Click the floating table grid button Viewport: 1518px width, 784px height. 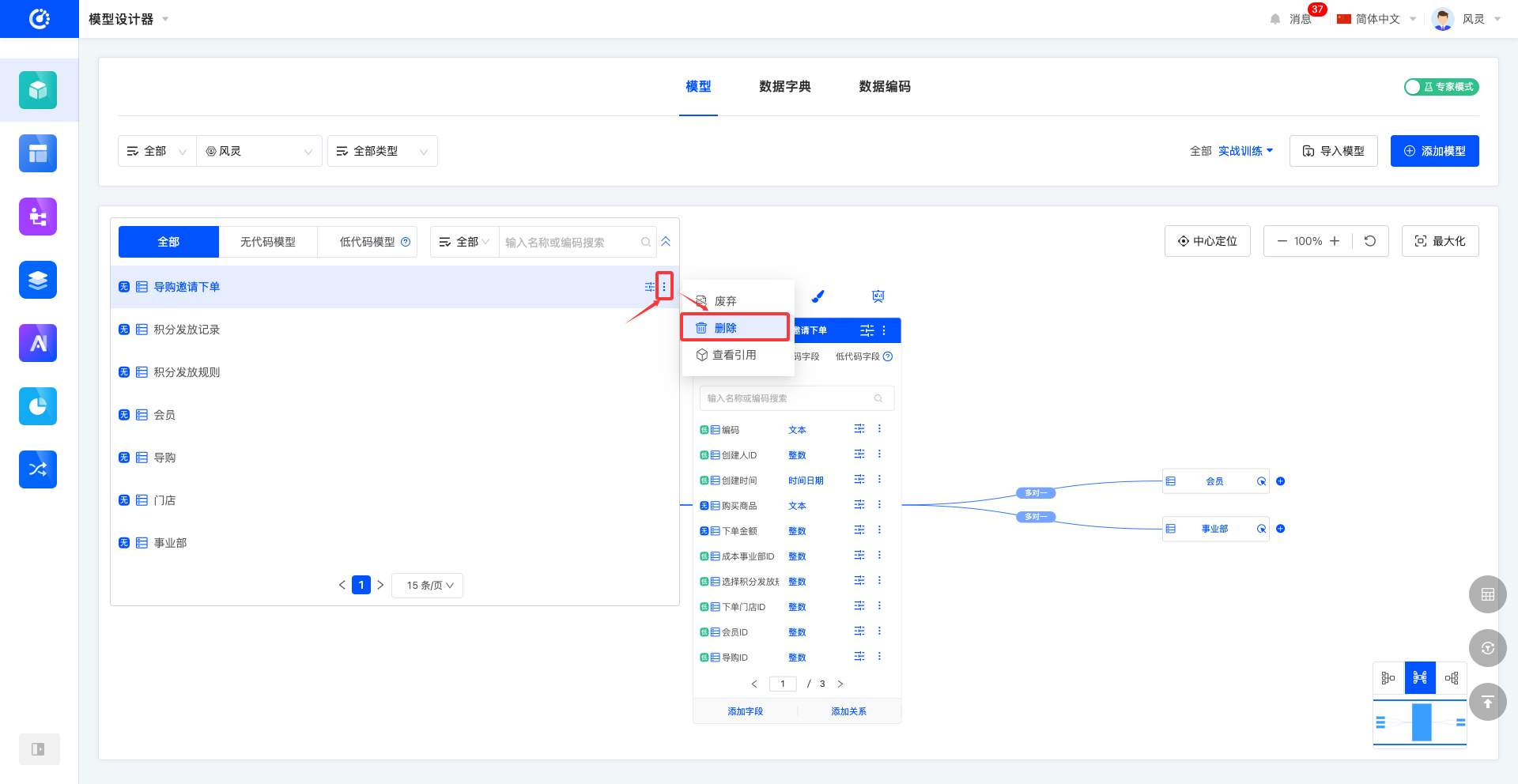pos(1488,594)
